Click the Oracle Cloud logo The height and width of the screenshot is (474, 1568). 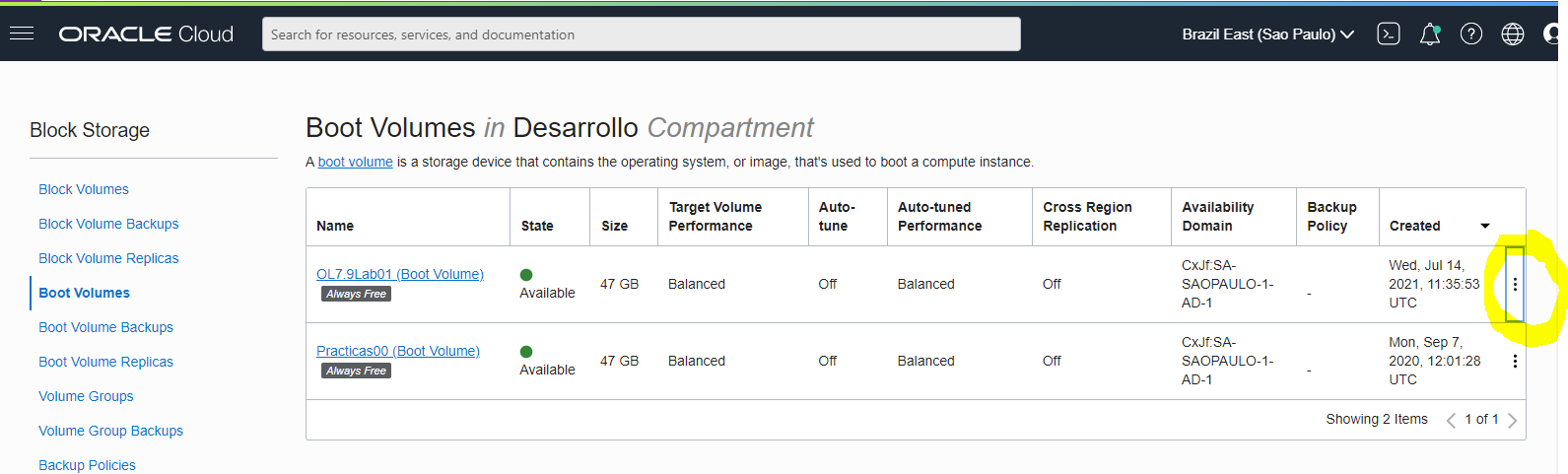pyautogui.click(x=146, y=34)
